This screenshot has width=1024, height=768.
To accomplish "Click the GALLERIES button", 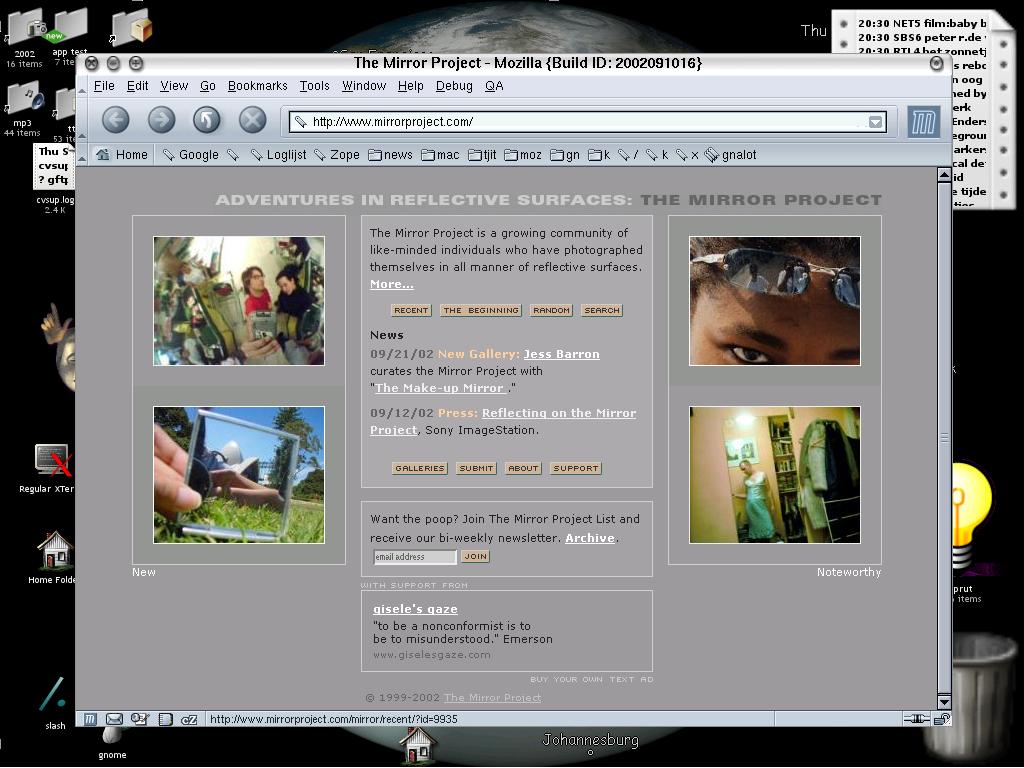I will pyautogui.click(x=420, y=468).
